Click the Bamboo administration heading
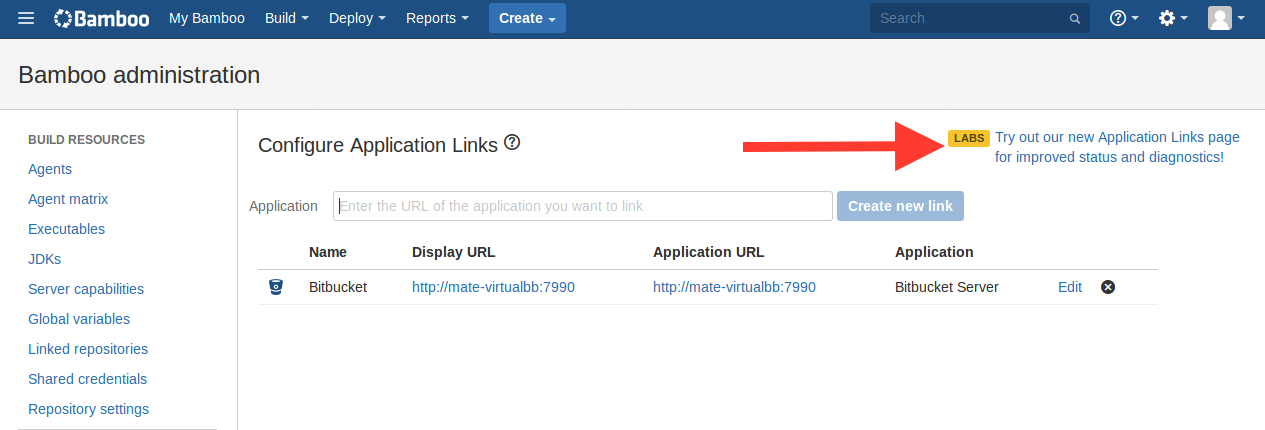 (139, 75)
